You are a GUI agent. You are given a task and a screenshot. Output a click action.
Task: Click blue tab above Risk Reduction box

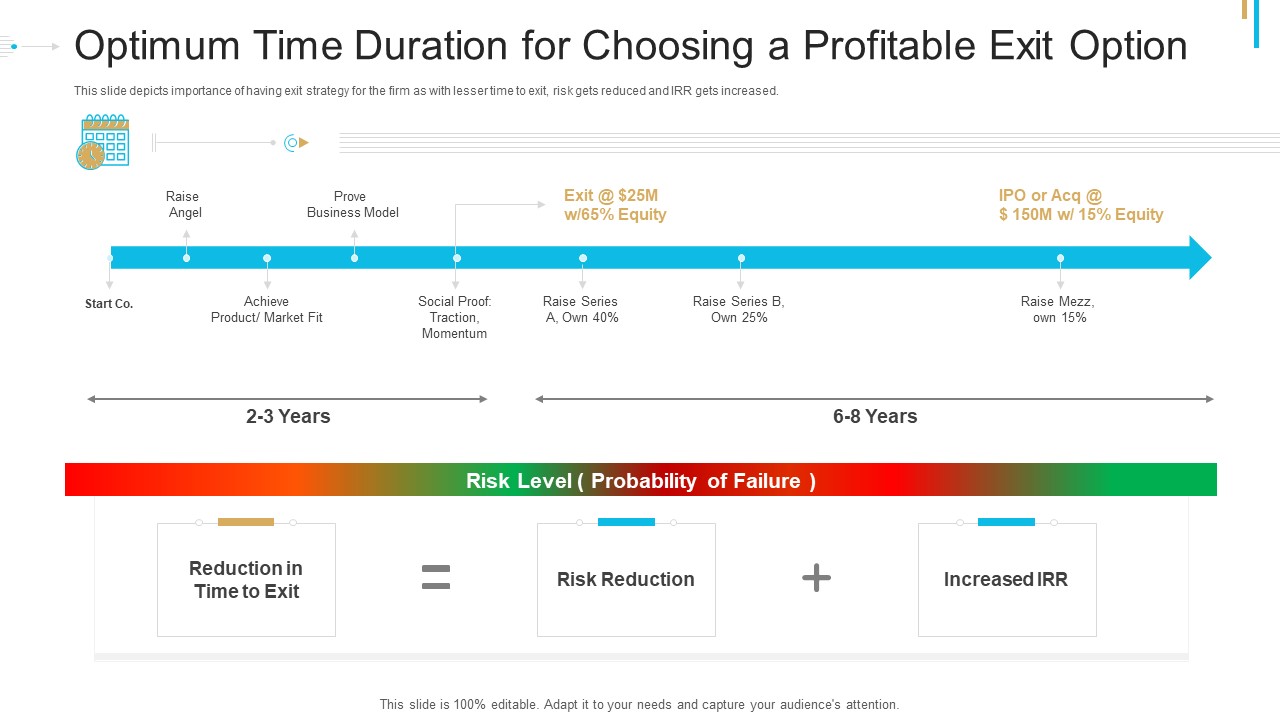tap(626, 522)
